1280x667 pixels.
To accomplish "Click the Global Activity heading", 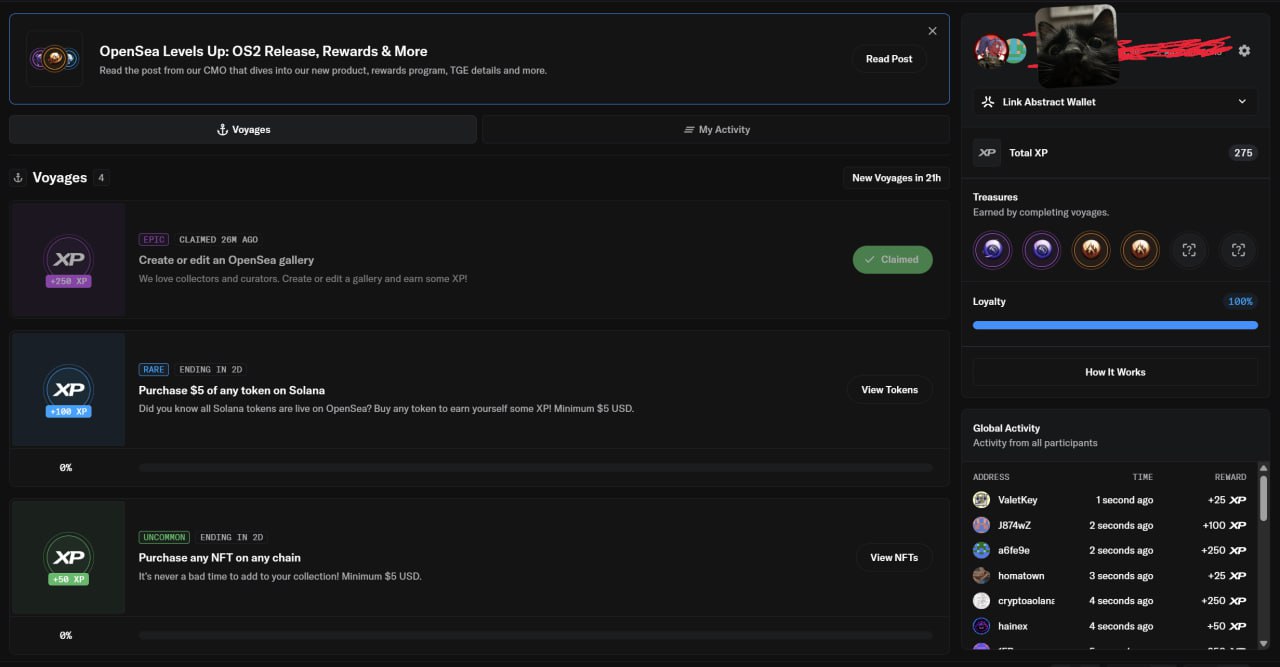I will (x=1006, y=428).
